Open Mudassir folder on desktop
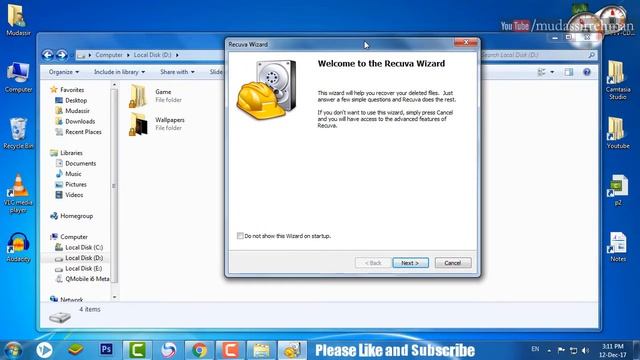 point(18,20)
